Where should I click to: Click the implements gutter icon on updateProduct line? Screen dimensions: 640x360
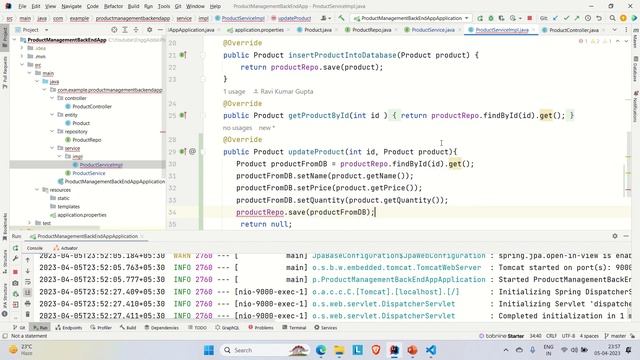click(183, 151)
